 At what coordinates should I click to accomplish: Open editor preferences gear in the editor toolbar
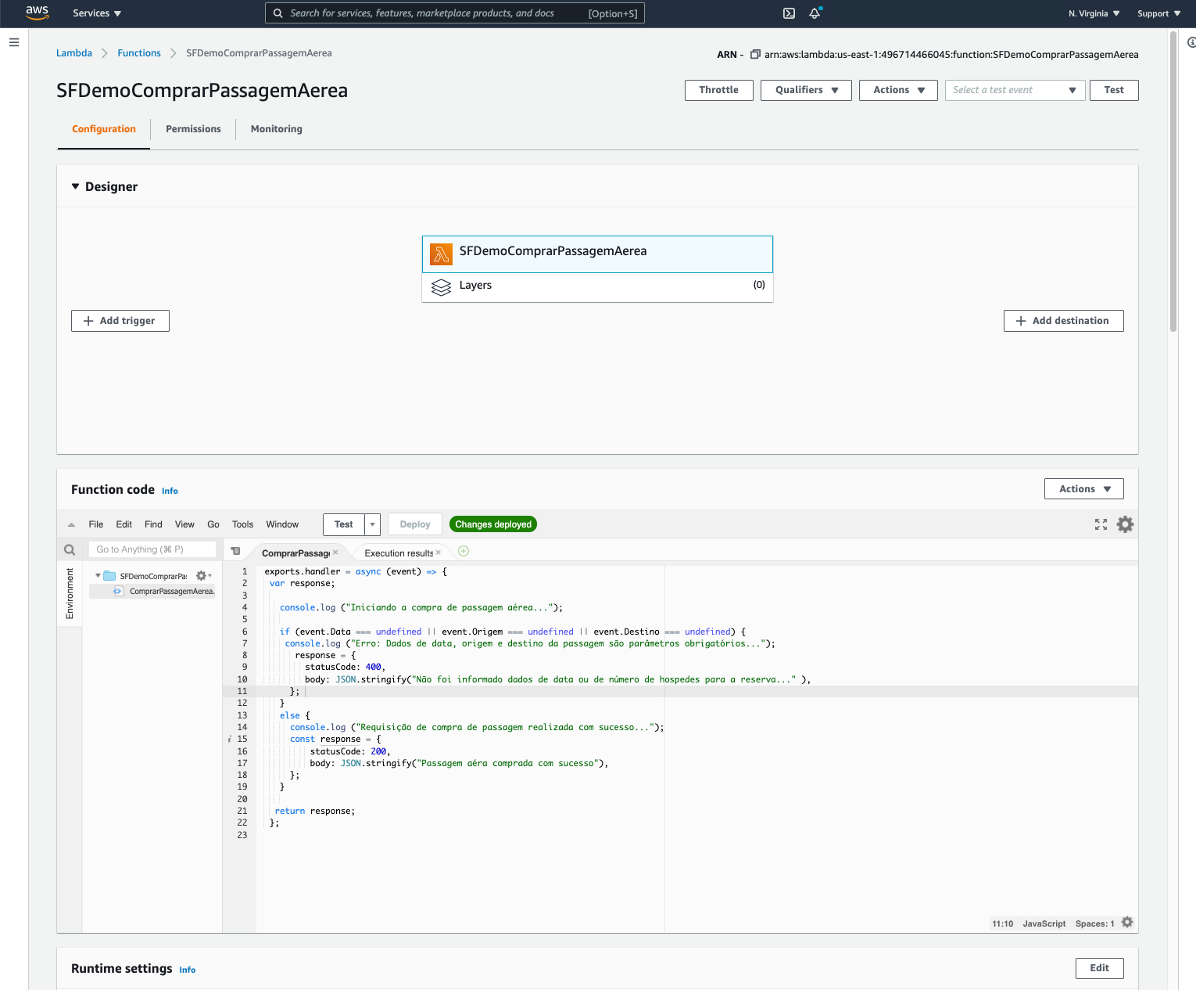(1125, 524)
